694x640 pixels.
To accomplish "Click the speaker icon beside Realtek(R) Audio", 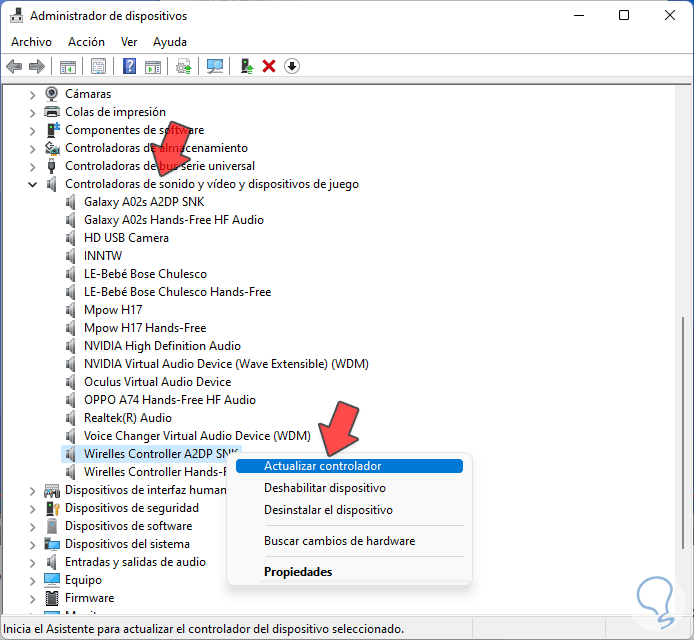I will click(71, 418).
